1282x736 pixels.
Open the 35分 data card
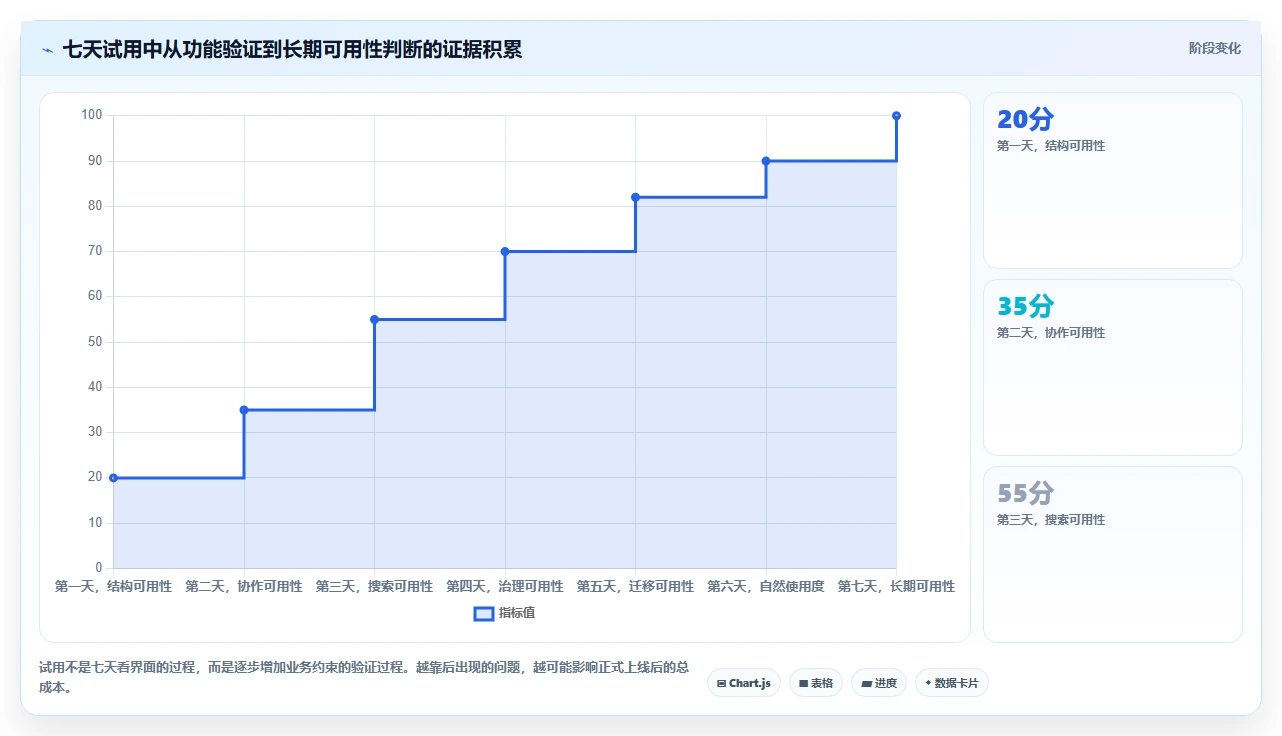click(1112, 367)
